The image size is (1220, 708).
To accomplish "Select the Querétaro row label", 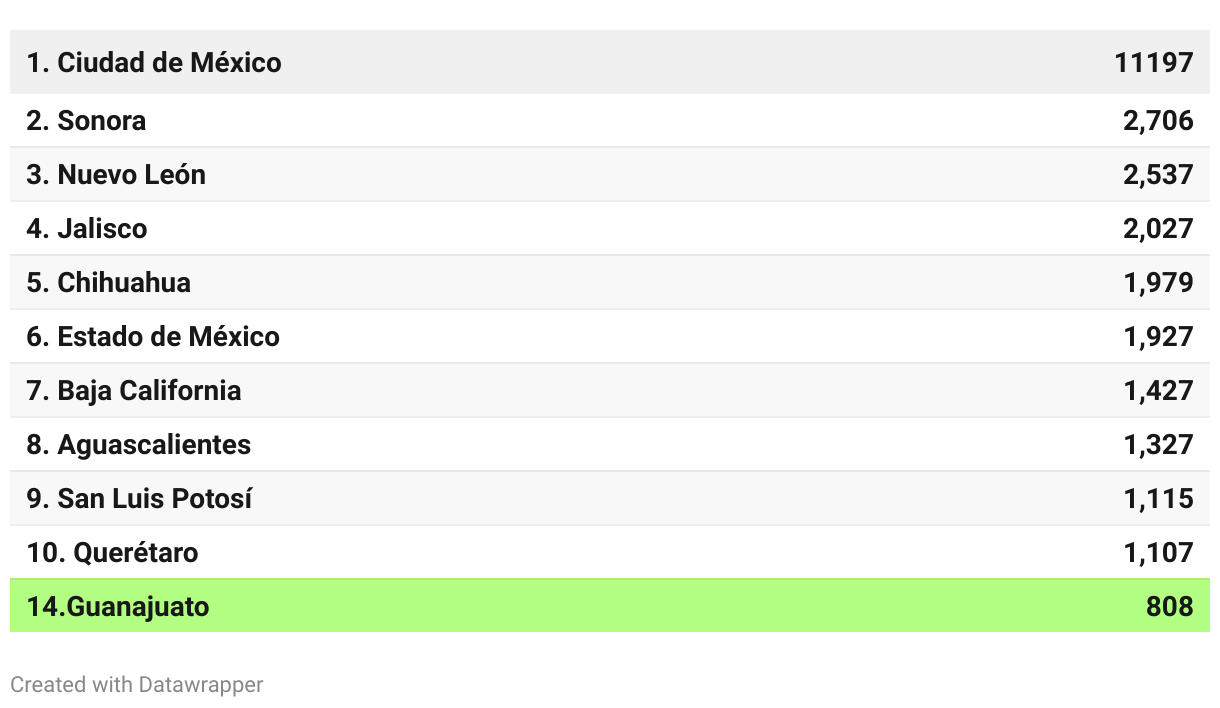I will (x=112, y=553).
